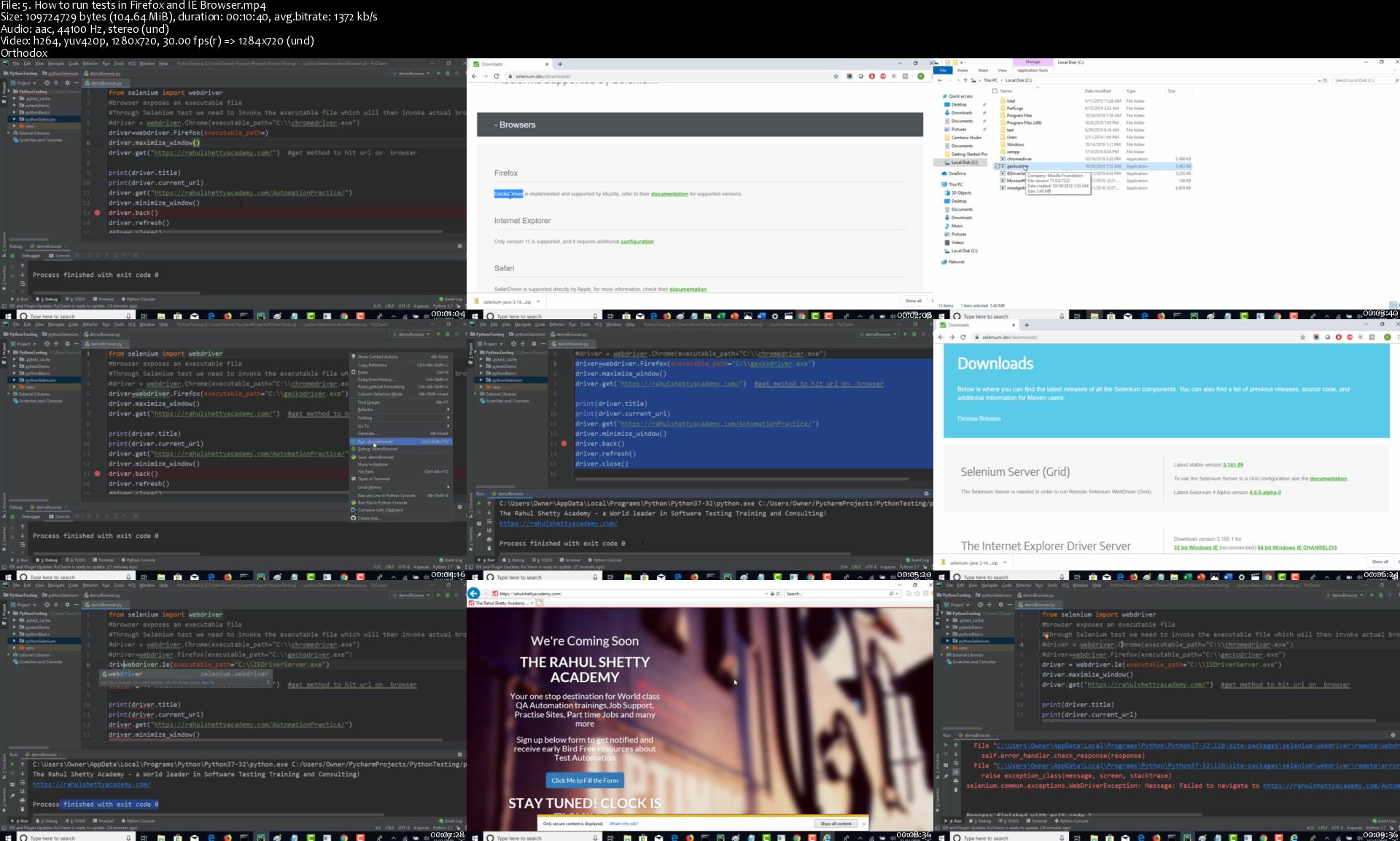Reload the Downloads page in the 00:06:24 Chrome frame
The width and height of the screenshot is (1400, 841).
(963, 337)
